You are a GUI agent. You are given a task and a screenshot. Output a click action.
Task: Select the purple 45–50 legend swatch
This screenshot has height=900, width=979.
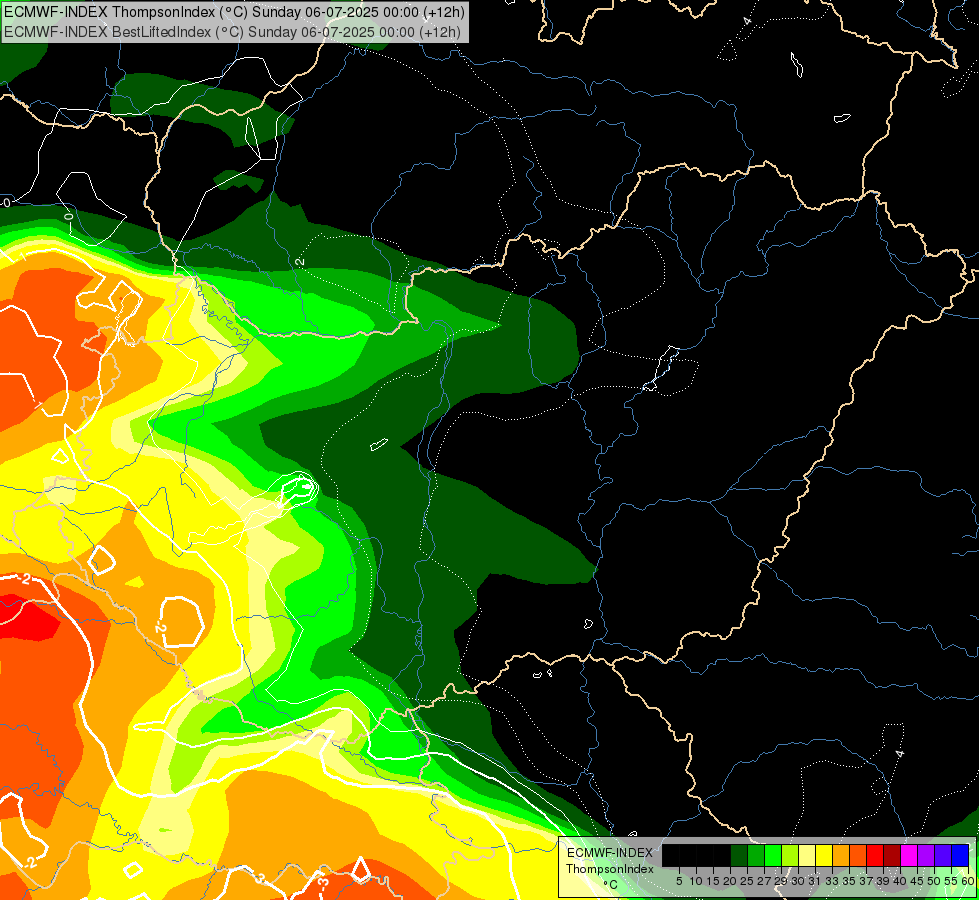click(926, 856)
